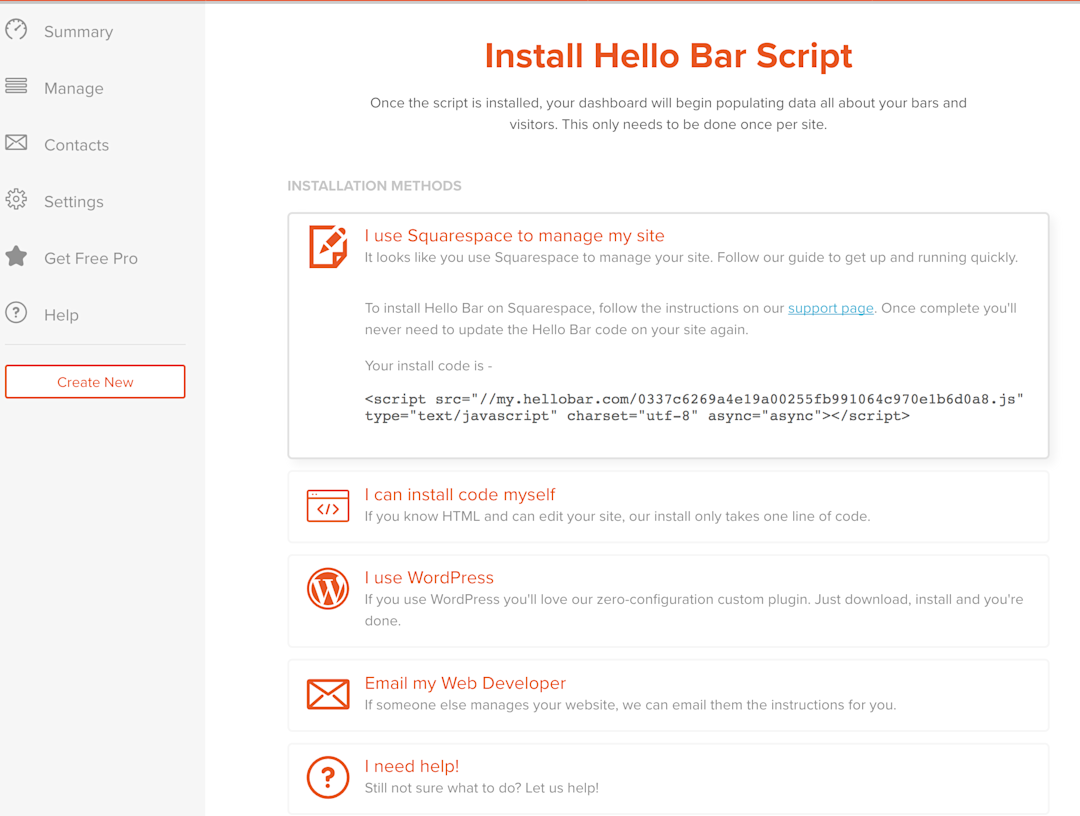Image resolution: width=1080 pixels, height=816 pixels.
Task: Click the Get Free Pro star icon
Action: tap(16, 256)
